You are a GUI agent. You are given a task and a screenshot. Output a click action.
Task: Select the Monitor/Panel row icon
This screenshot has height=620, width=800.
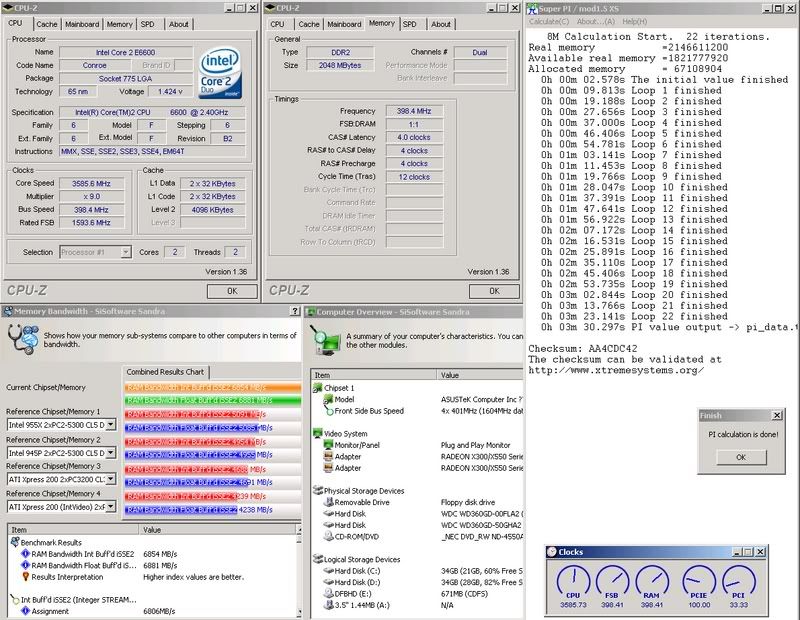tap(329, 445)
